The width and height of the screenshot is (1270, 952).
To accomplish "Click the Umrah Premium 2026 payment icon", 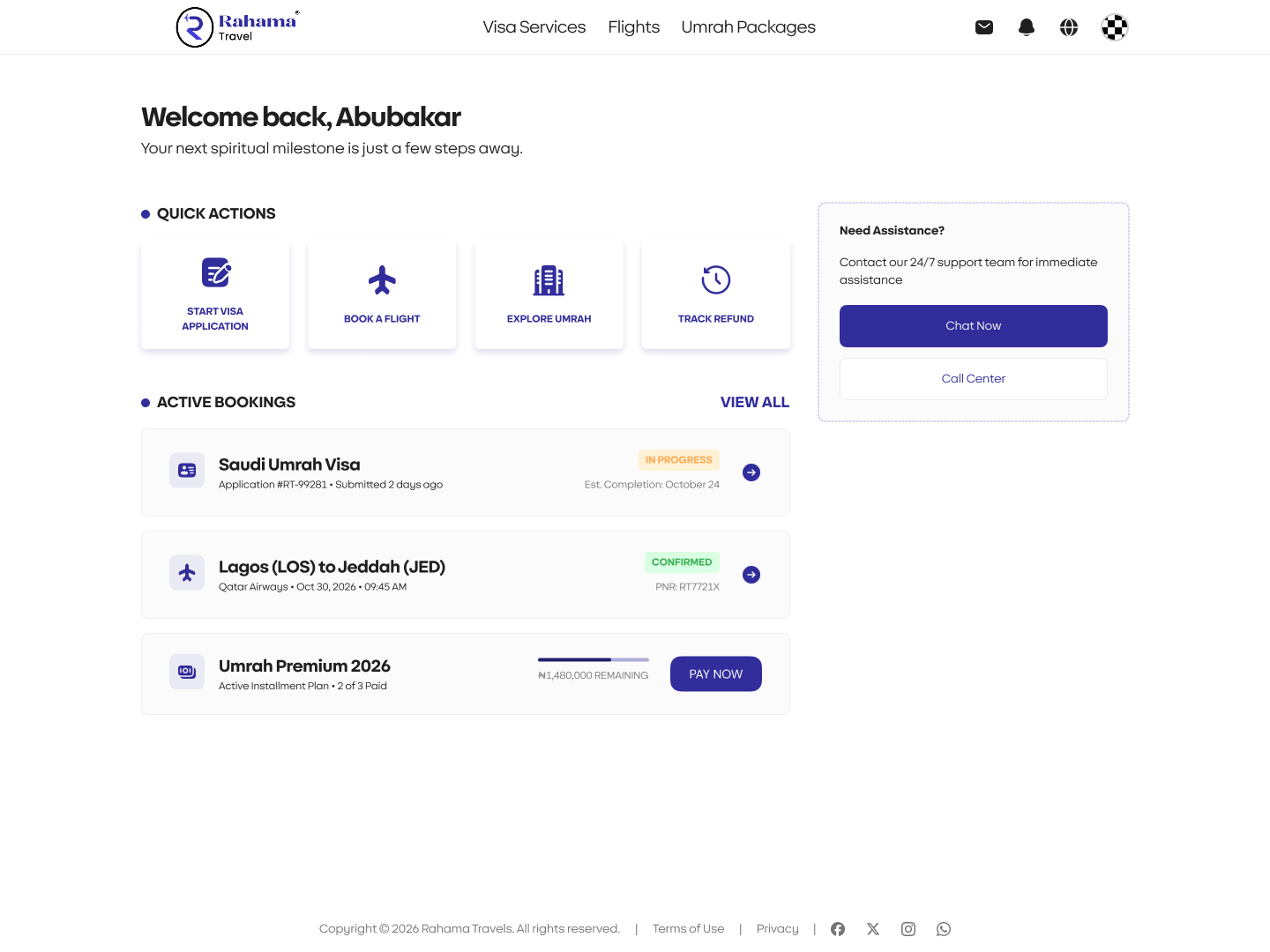I will coord(187,672).
